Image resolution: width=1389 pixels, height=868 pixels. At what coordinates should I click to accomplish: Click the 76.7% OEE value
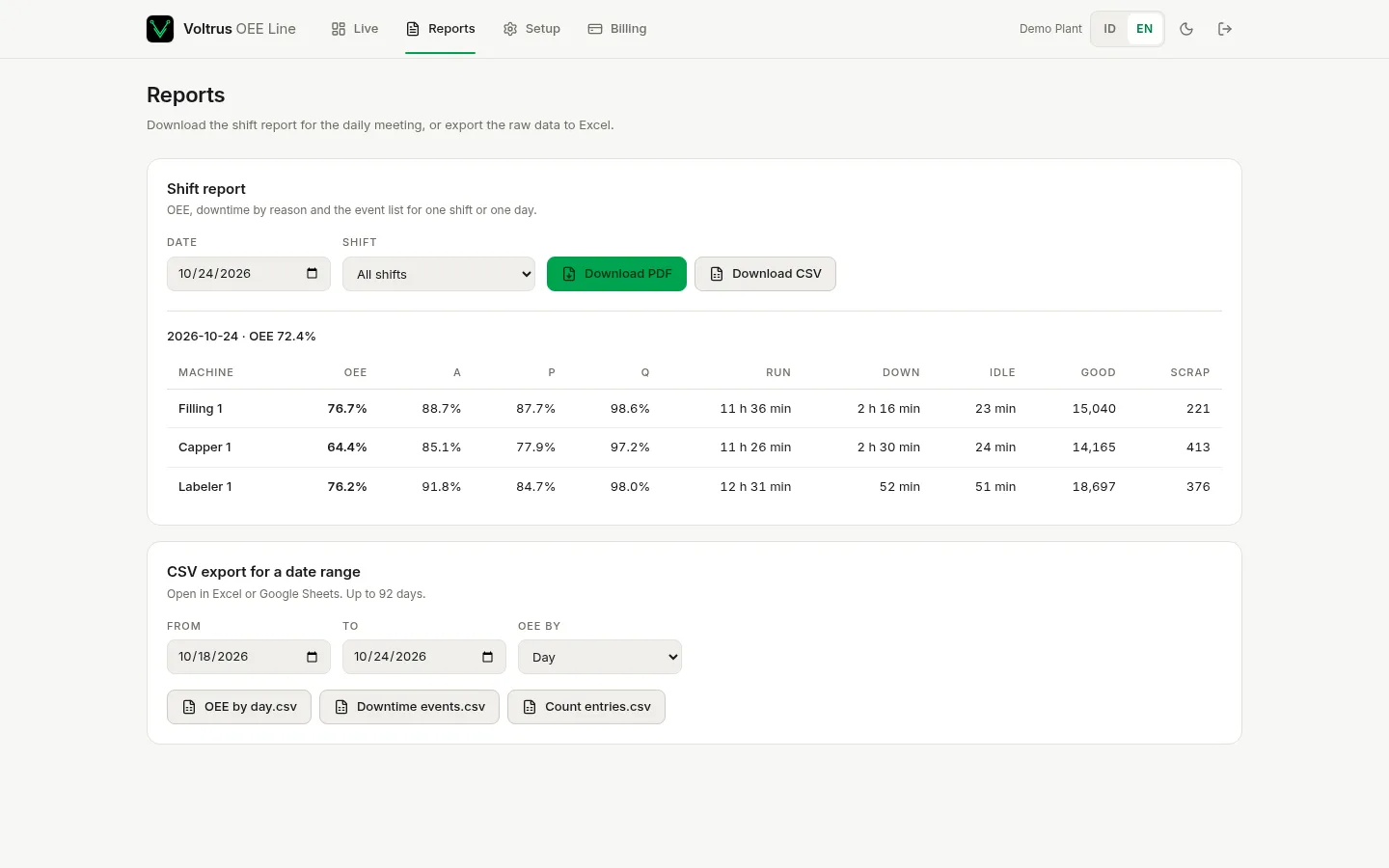point(347,409)
